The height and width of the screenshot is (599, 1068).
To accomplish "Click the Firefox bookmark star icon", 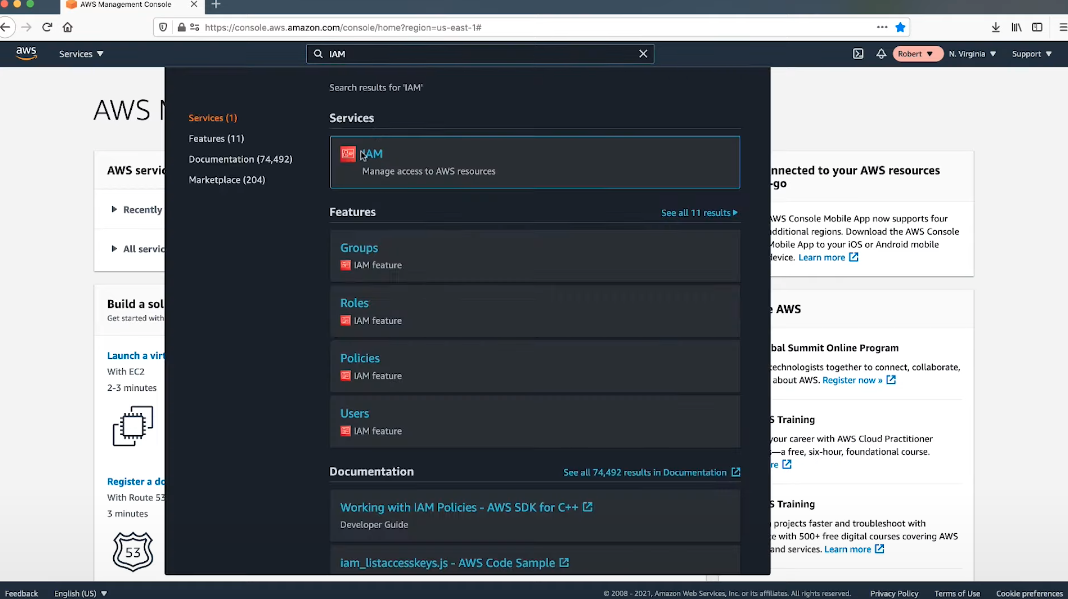I will (x=900, y=27).
